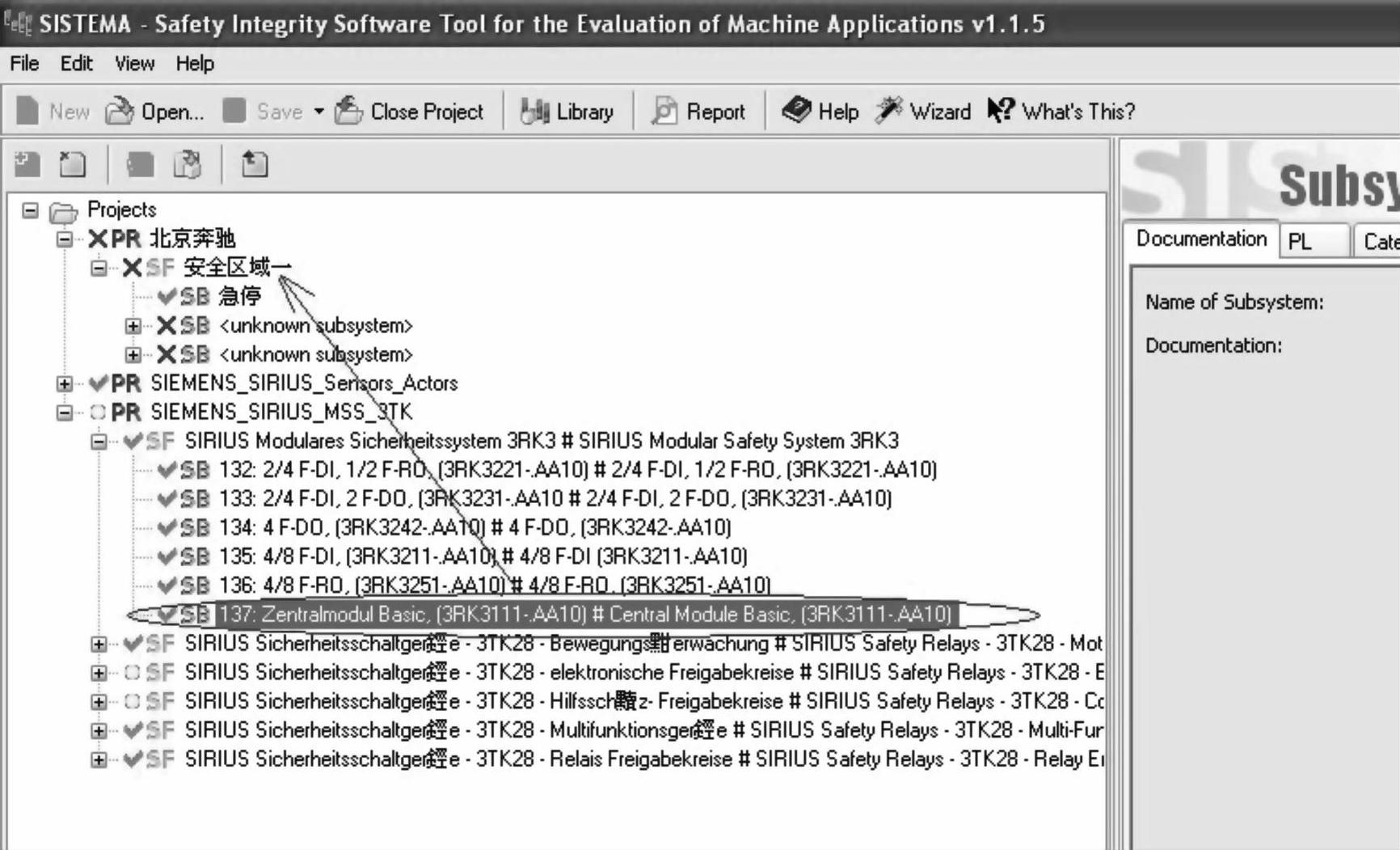
Task: Generate a Report
Action: tap(698, 112)
